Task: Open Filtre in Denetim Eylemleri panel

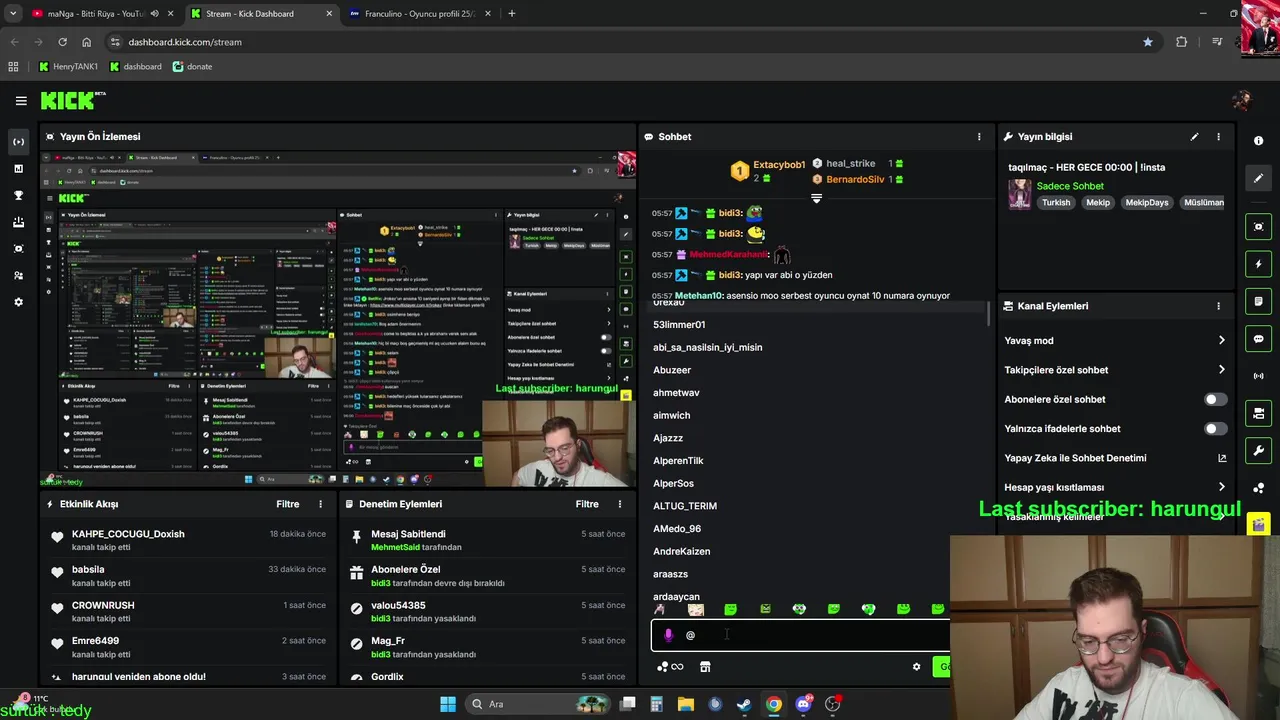Action: (587, 504)
